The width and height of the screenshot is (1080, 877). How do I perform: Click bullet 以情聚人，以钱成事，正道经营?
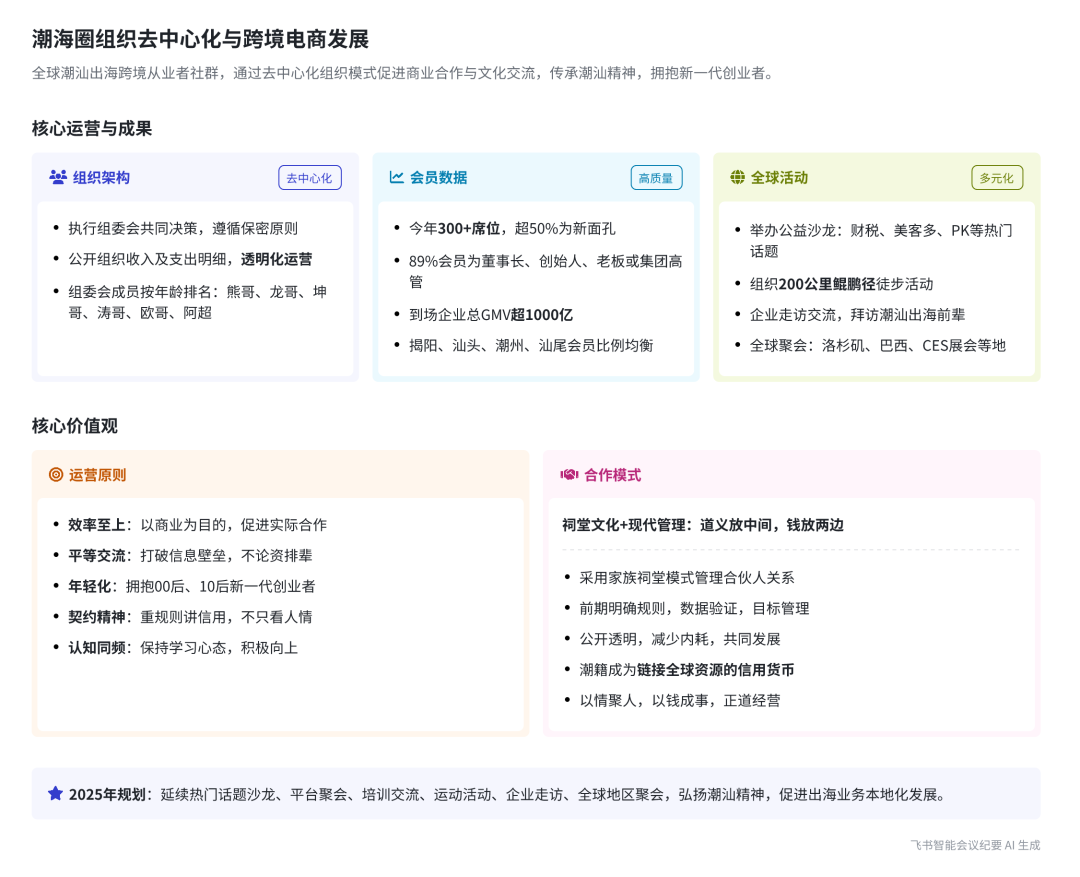pyautogui.click(x=679, y=701)
